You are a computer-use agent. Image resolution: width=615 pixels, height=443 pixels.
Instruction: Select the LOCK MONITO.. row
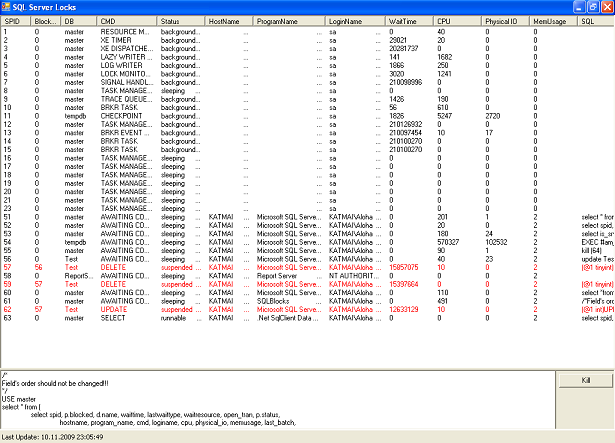(307, 74)
